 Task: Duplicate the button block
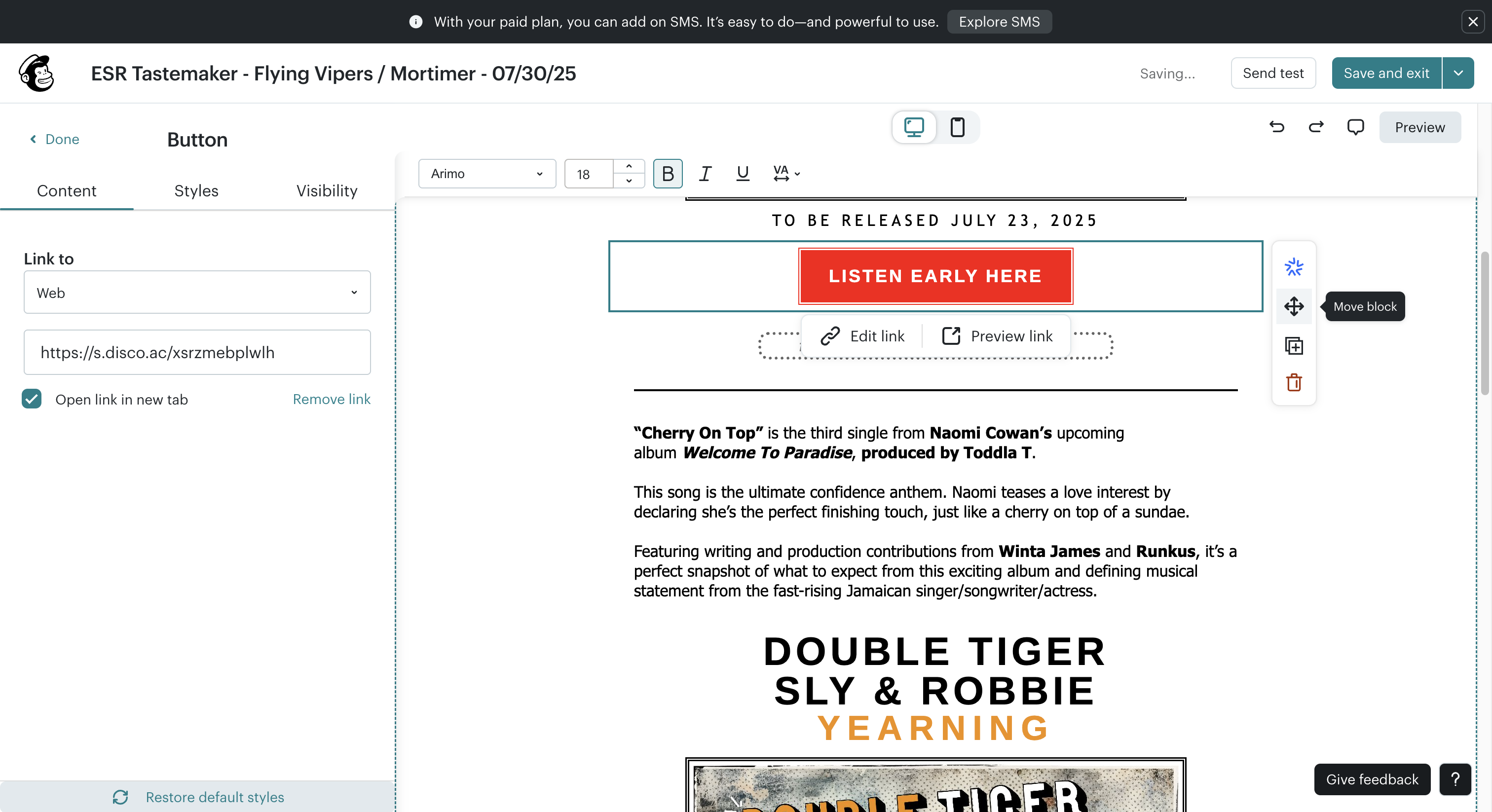tap(1293, 346)
